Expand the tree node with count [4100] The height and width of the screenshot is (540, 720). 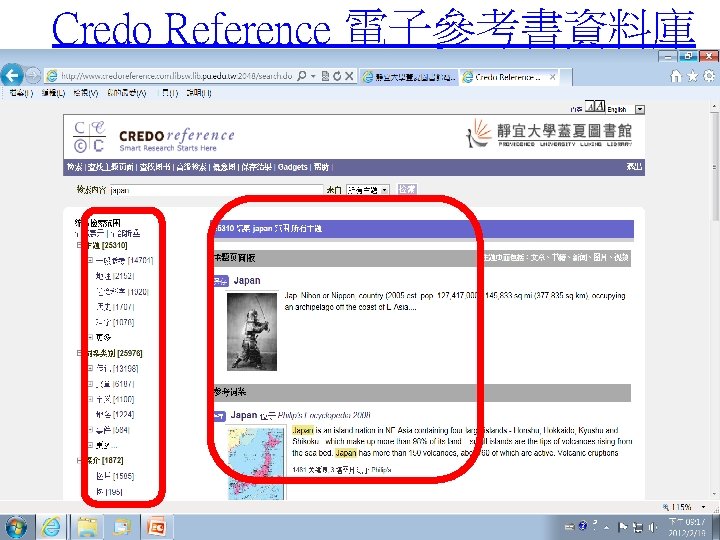tap(90, 399)
